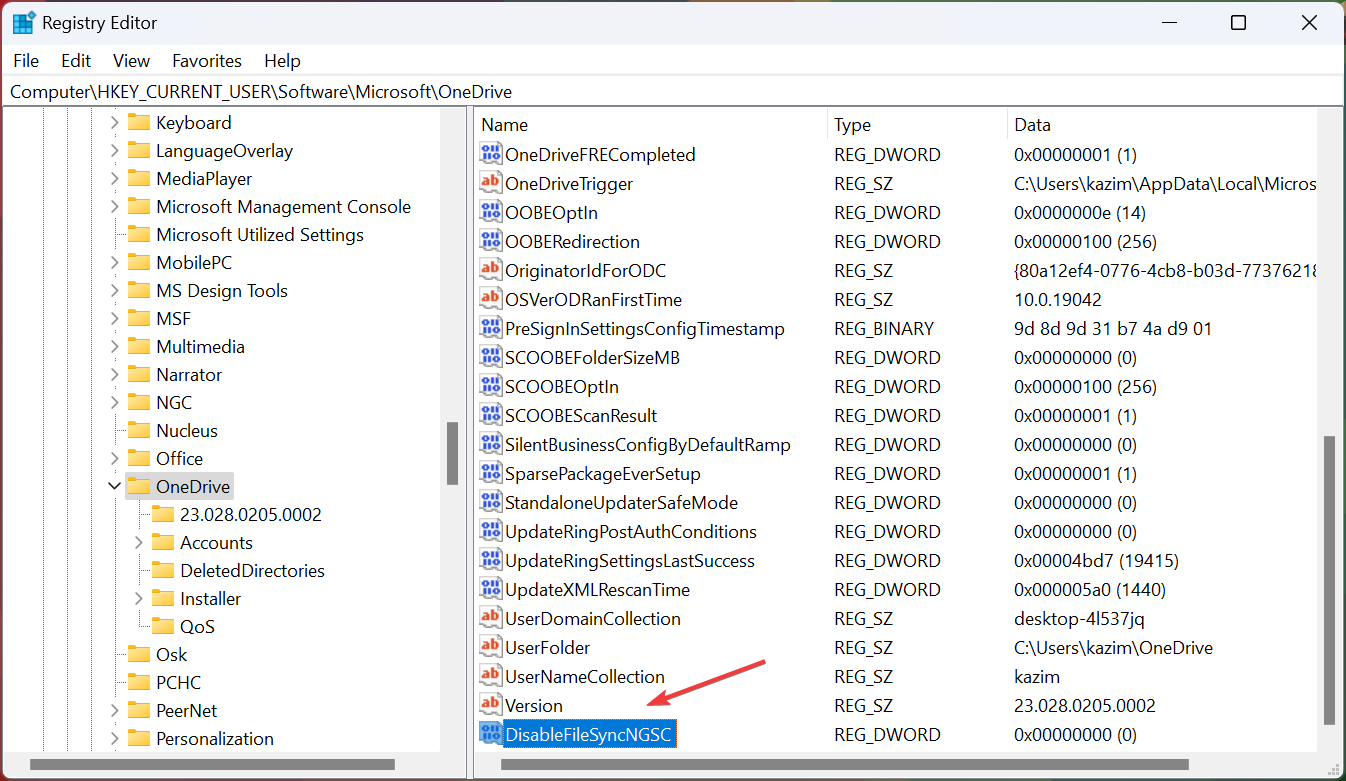Image resolution: width=1346 pixels, height=781 pixels.
Task: Select the 23.028.0205.0002 subkey in tree
Action: click(x=251, y=515)
